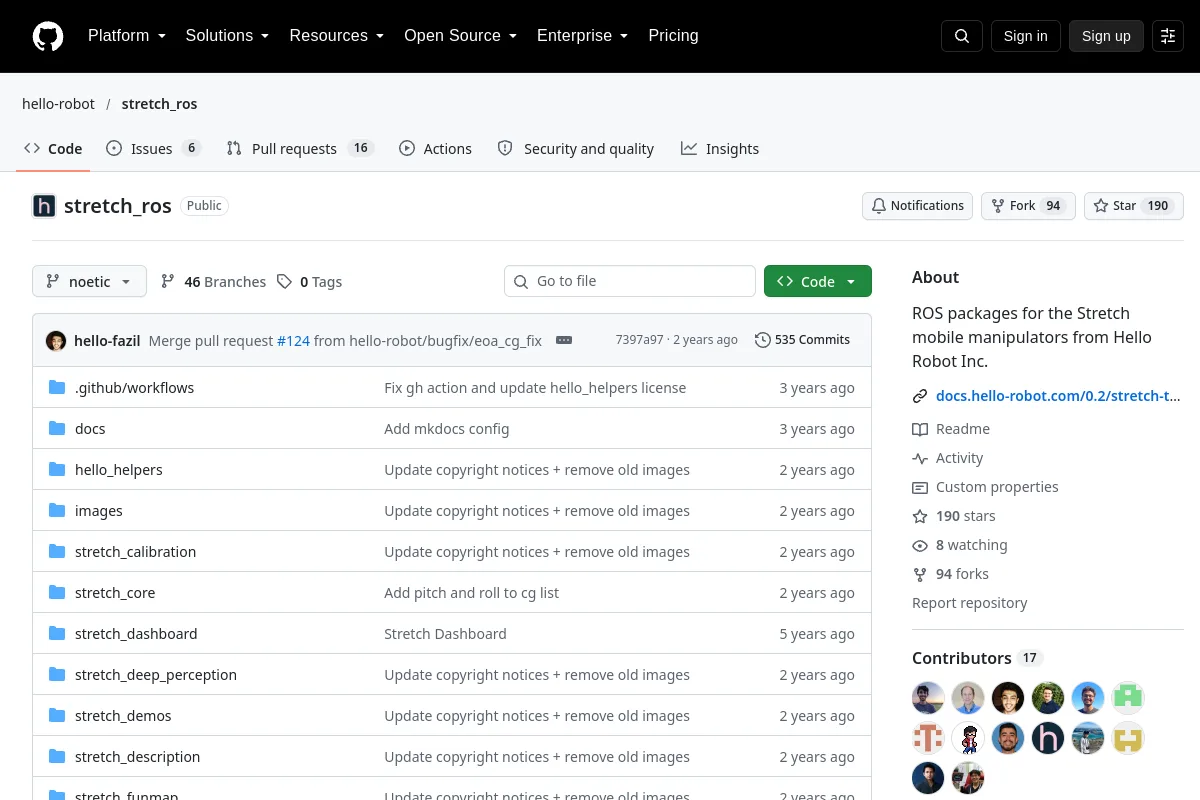Click the docs folder icon
1200x800 pixels.
click(57, 429)
